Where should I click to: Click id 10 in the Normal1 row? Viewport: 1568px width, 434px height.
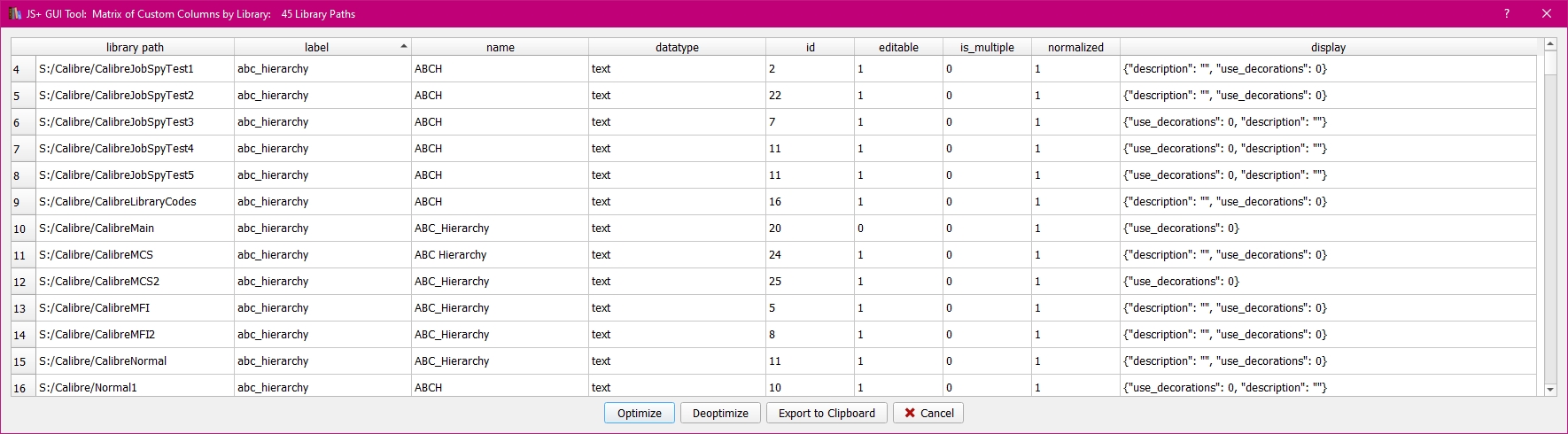click(810, 387)
